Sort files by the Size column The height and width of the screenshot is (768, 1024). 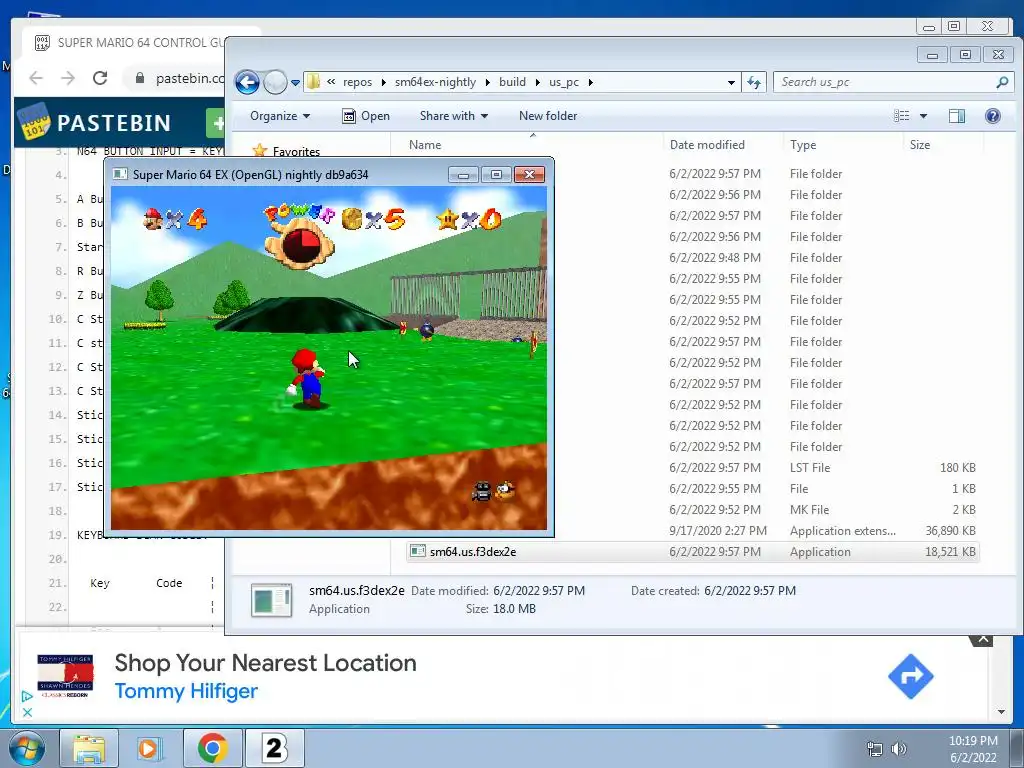(x=920, y=145)
